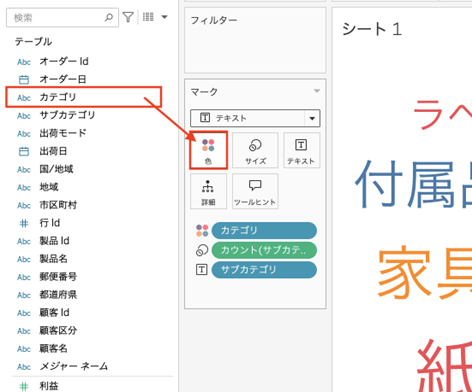The width and height of the screenshot is (472, 392).
Task: Click the 色 color button
Action: [208, 150]
